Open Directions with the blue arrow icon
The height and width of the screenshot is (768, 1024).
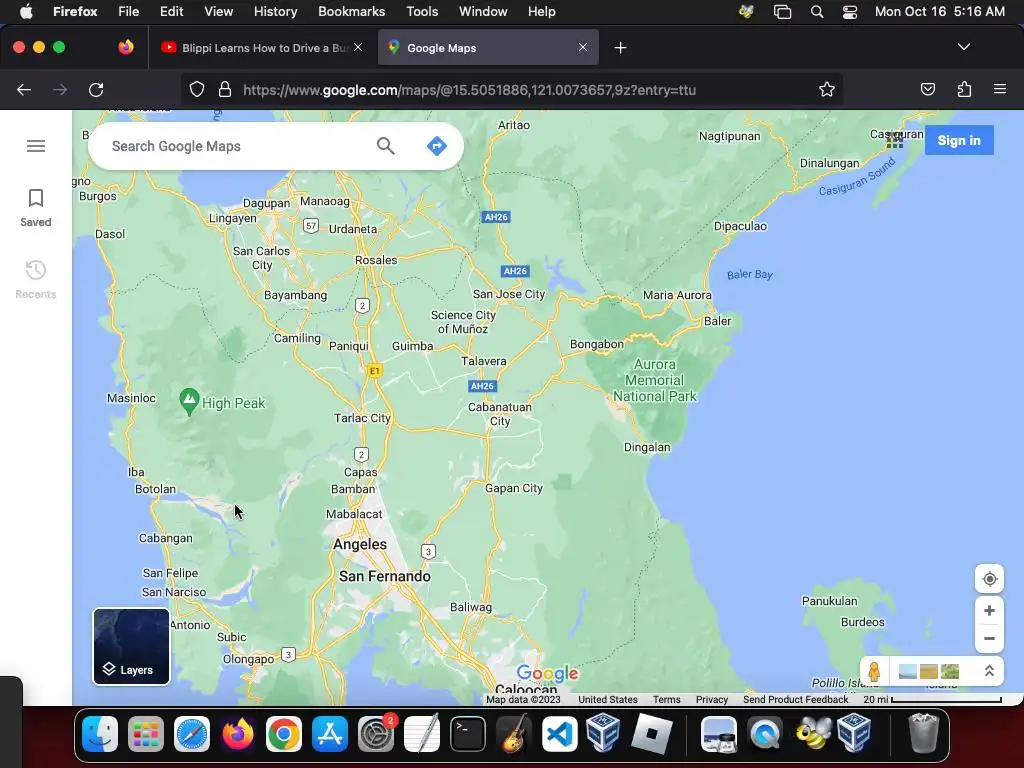(x=436, y=146)
